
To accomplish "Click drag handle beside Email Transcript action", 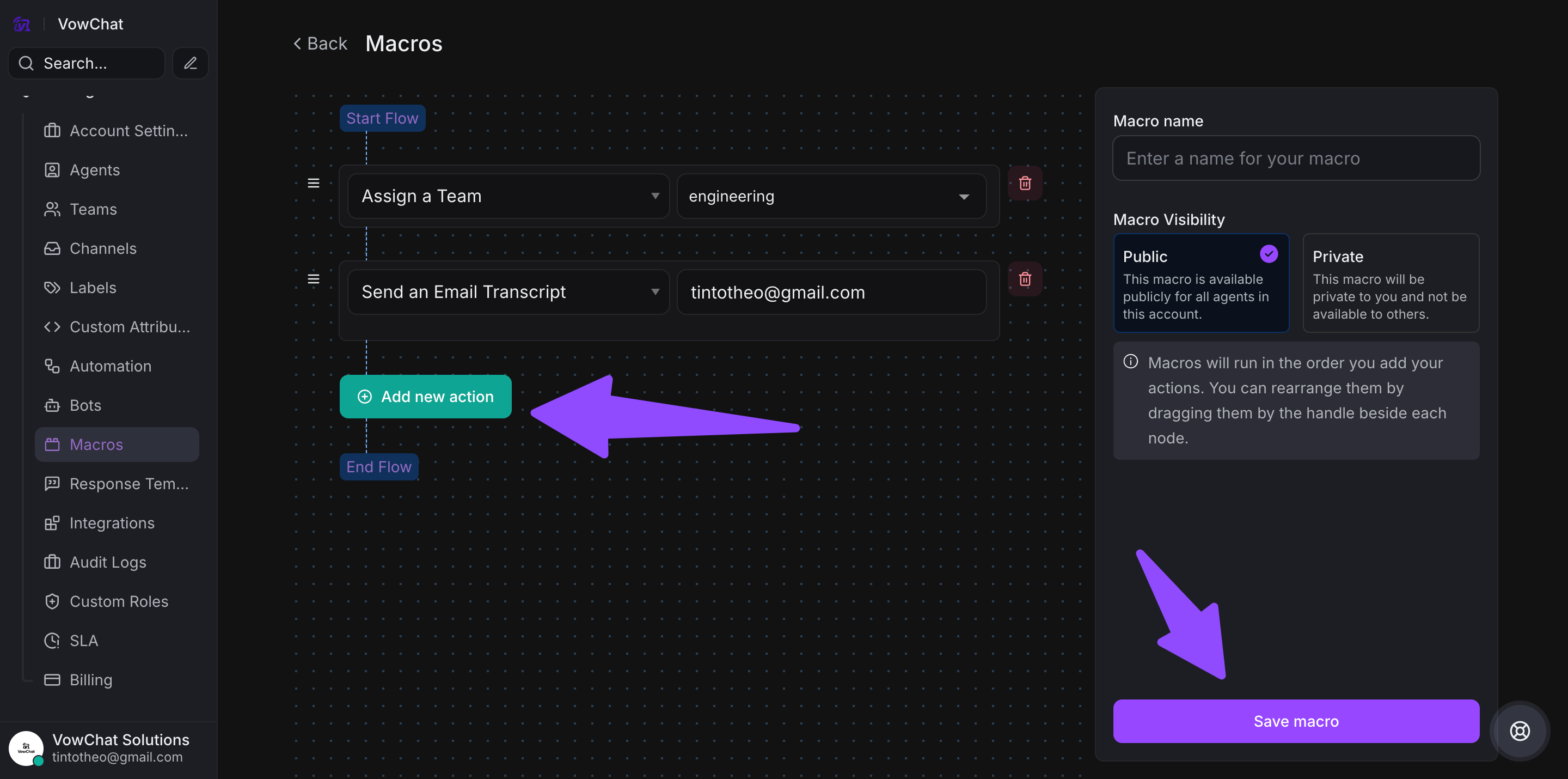I will click(314, 279).
